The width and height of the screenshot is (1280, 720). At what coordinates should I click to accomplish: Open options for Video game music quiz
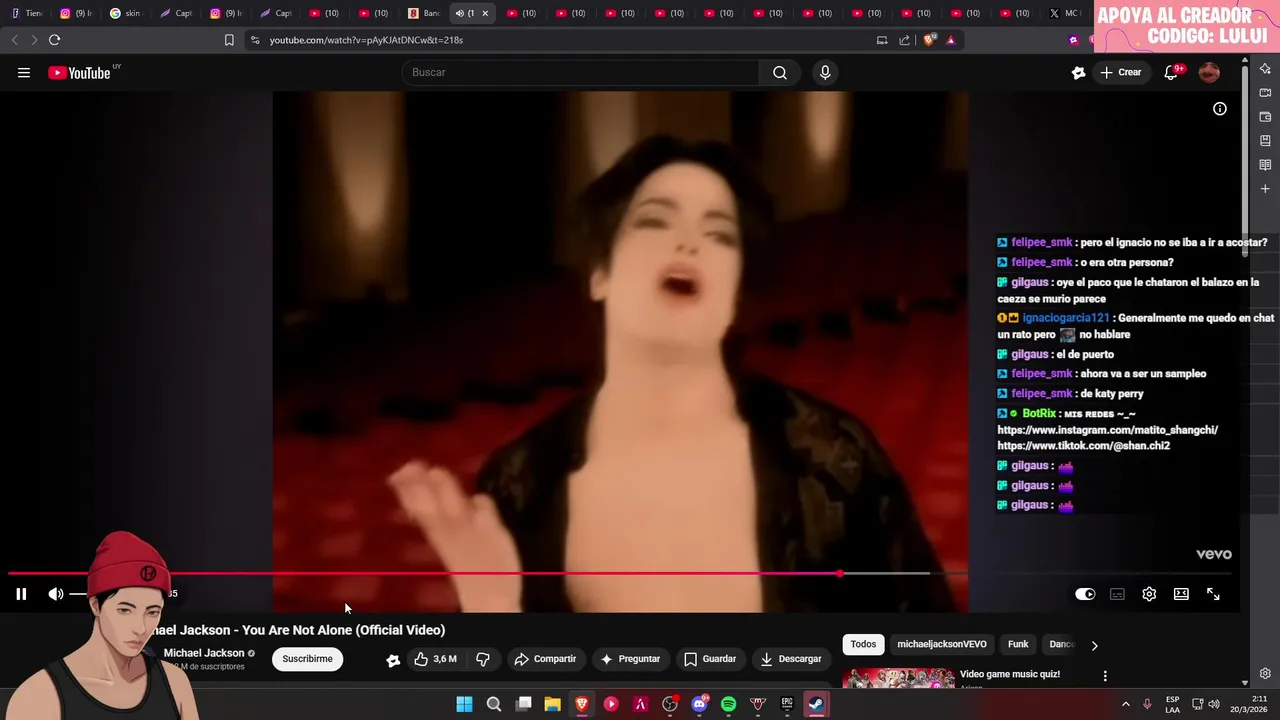point(1105,676)
